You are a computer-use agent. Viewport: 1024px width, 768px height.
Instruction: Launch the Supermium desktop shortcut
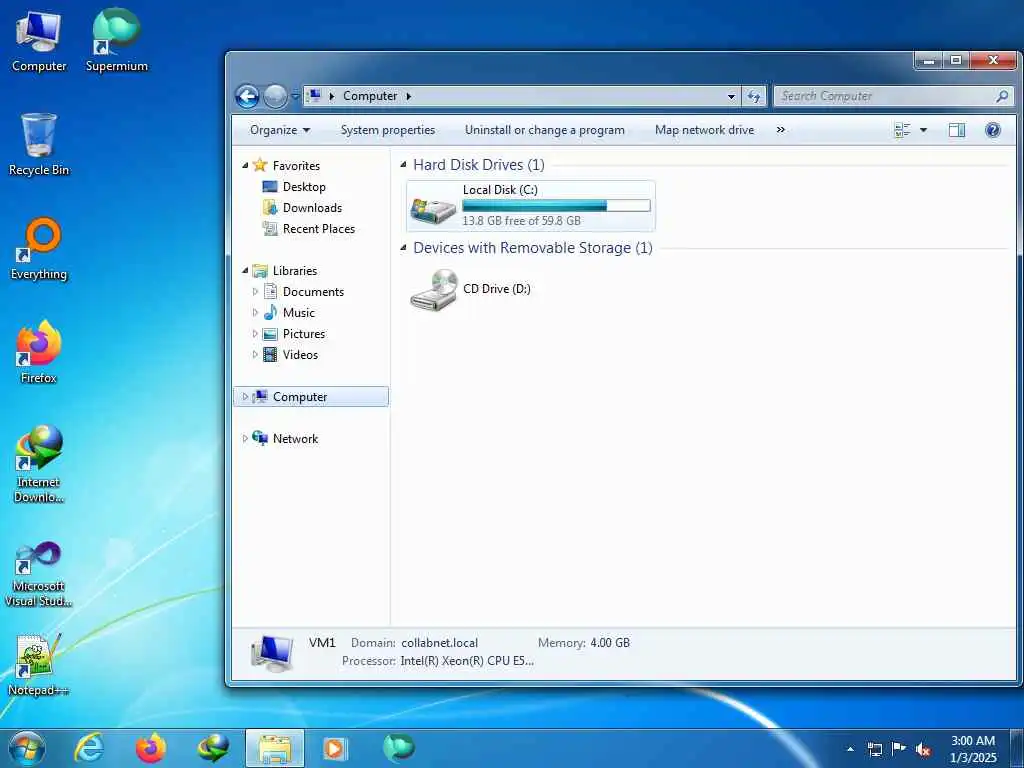click(x=116, y=41)
